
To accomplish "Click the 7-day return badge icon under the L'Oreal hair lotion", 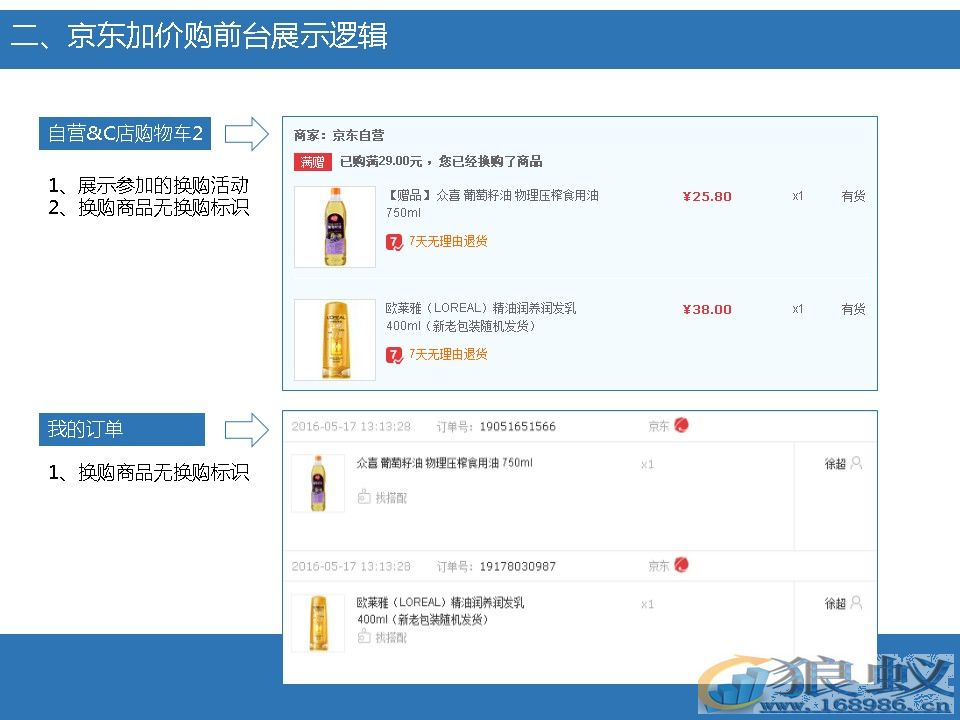I will [x=394, y=355].
